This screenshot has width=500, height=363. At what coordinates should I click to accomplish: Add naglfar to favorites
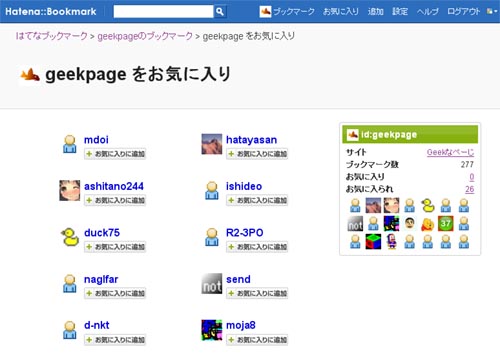click(x=115, y=293)
